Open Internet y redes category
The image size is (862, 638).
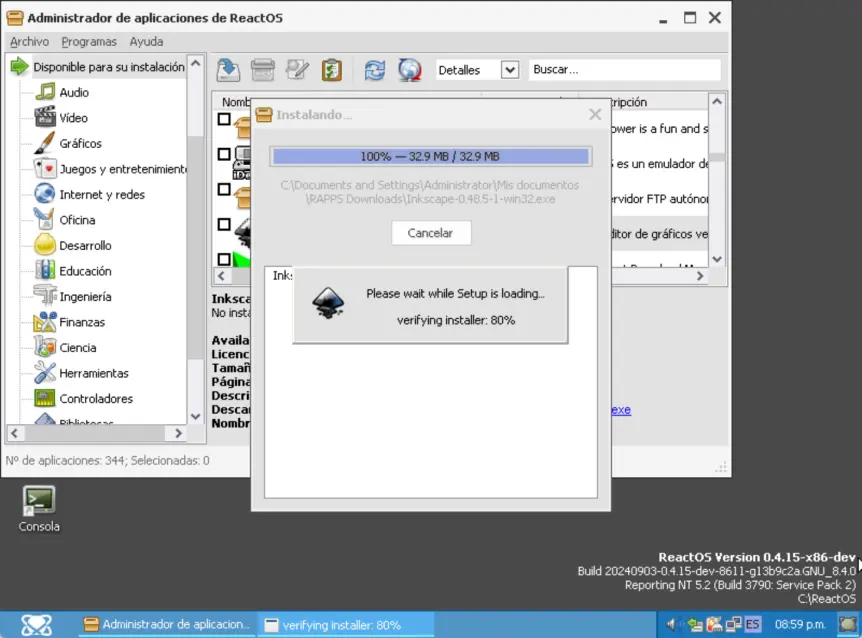click(102, 195)
